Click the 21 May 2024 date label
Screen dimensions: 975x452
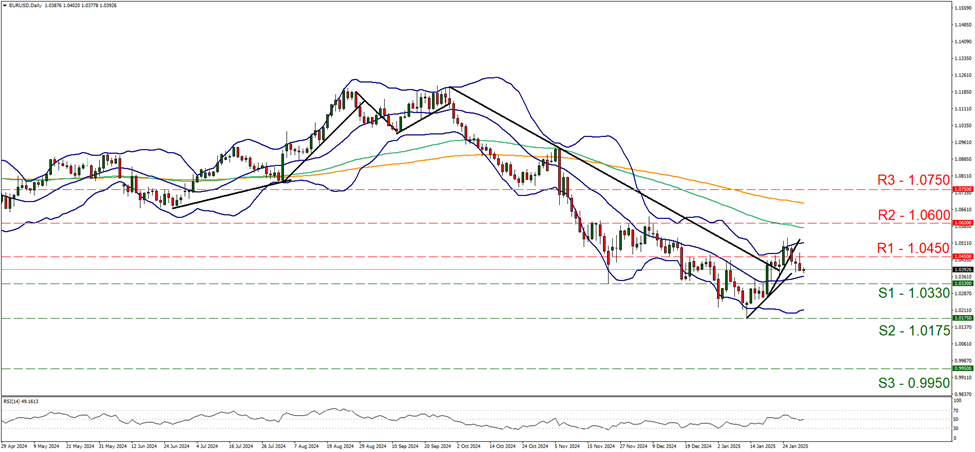78,446
